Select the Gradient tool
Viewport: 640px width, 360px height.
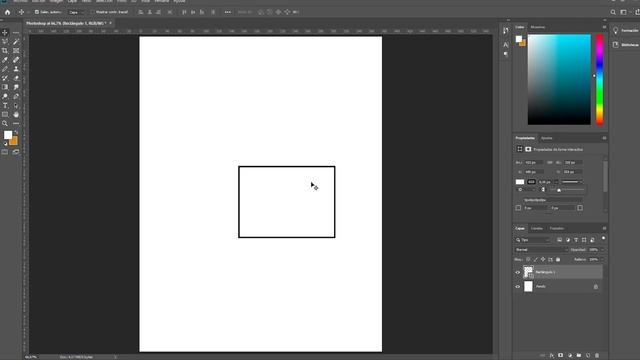[5, 87]
